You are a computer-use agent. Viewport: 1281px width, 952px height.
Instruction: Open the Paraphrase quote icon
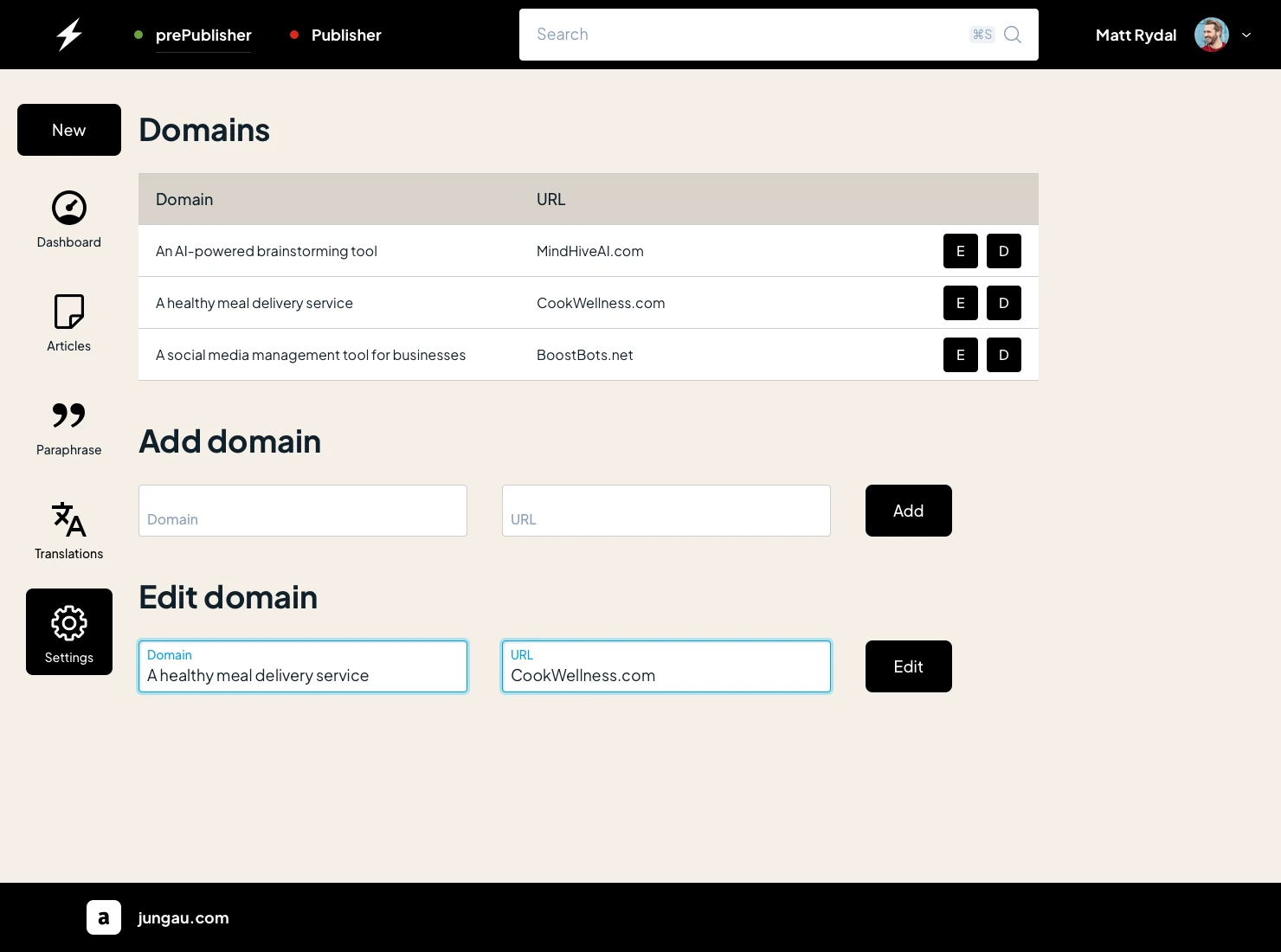click(69, 415)
